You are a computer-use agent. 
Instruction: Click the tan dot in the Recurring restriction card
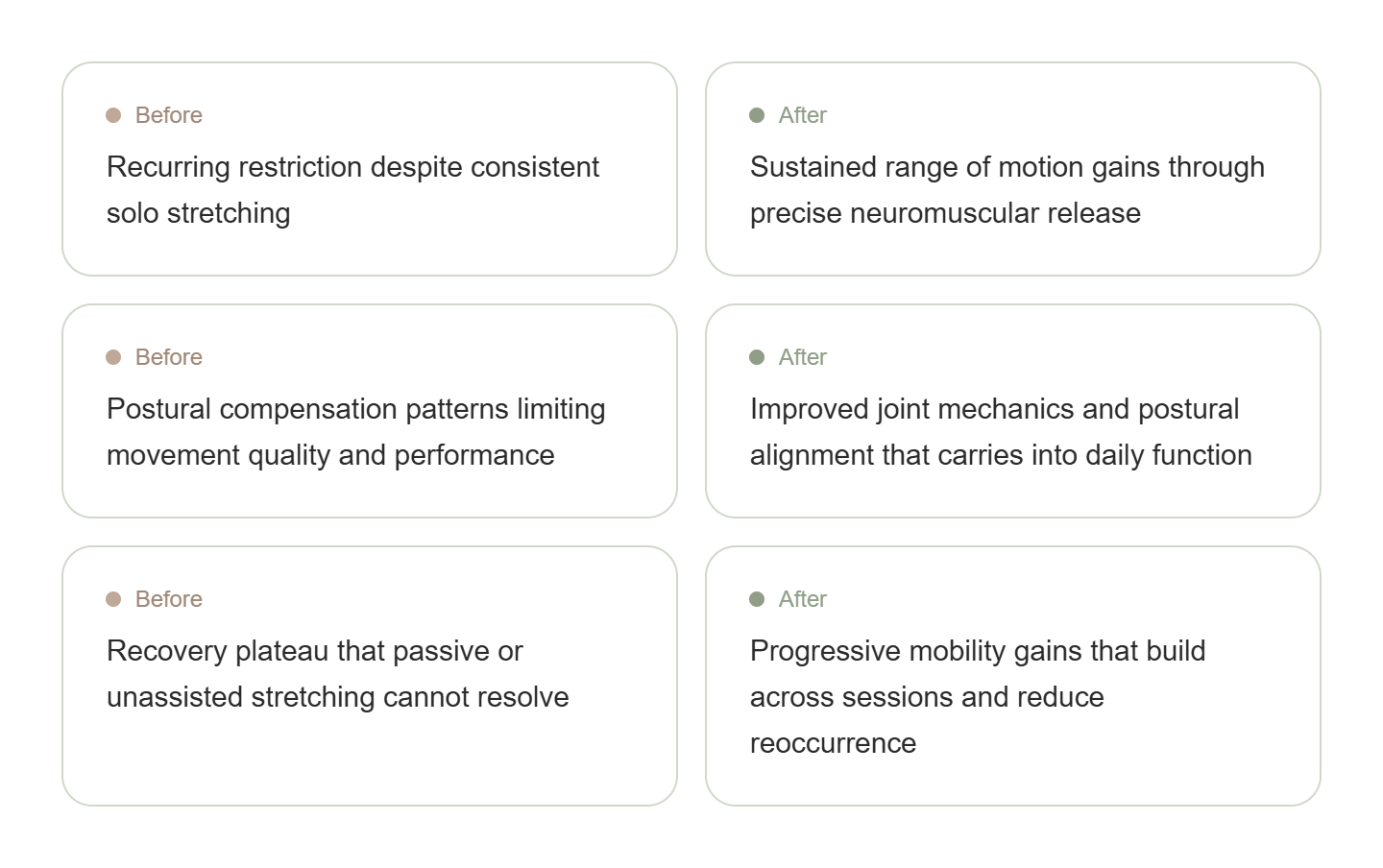click(113, 115)
